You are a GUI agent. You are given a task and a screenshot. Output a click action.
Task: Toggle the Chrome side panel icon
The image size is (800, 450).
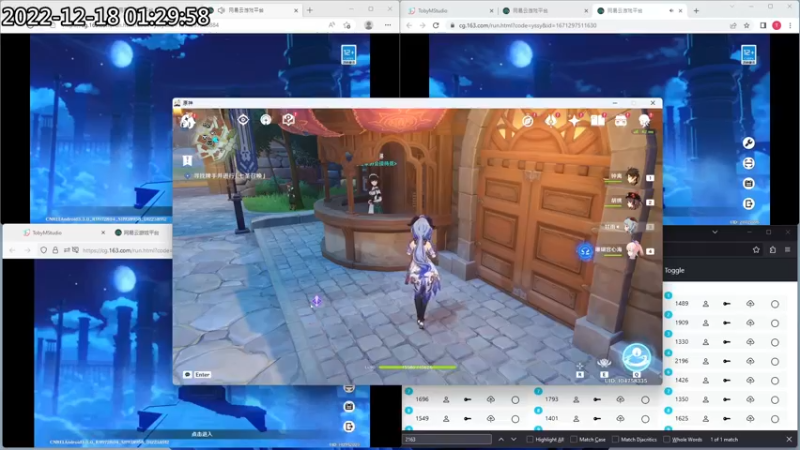point(763,25)
